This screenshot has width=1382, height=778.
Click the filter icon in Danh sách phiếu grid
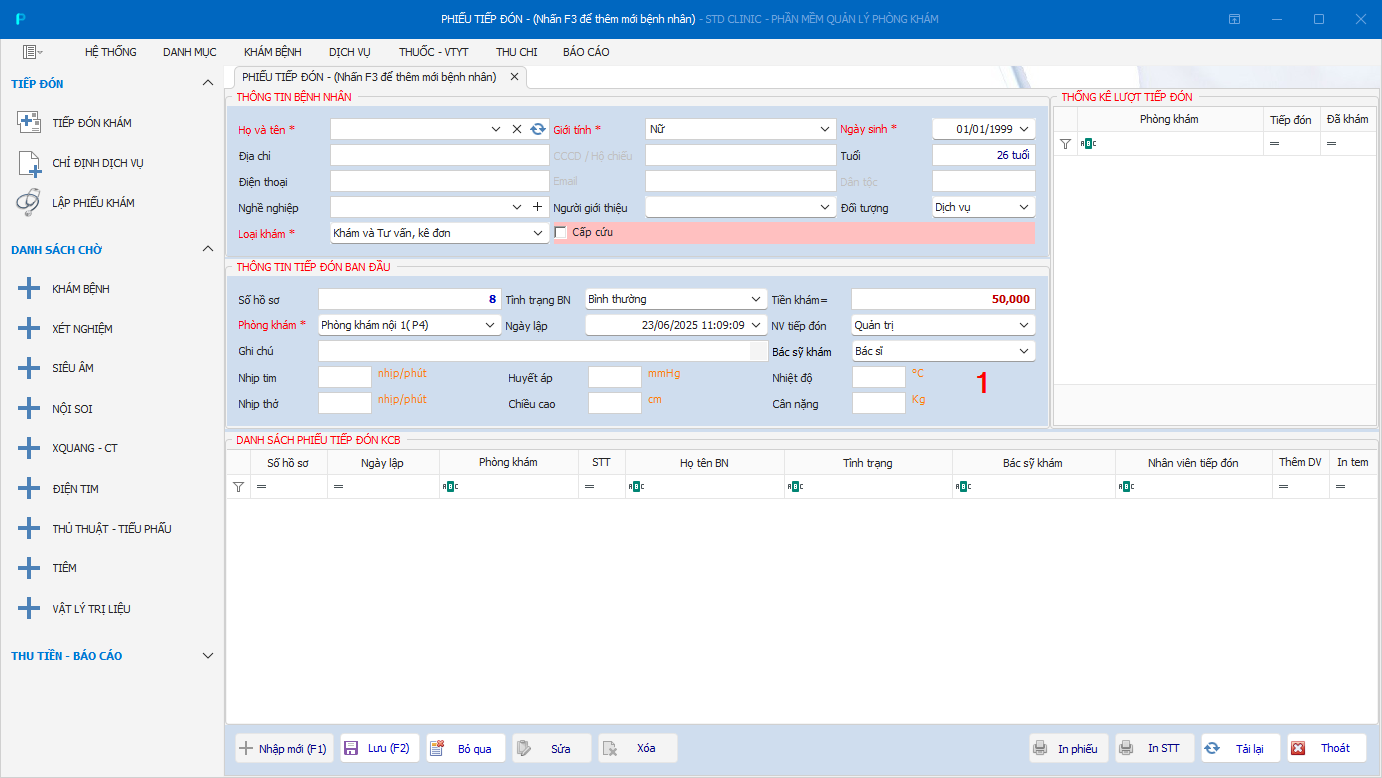(238, 486)
